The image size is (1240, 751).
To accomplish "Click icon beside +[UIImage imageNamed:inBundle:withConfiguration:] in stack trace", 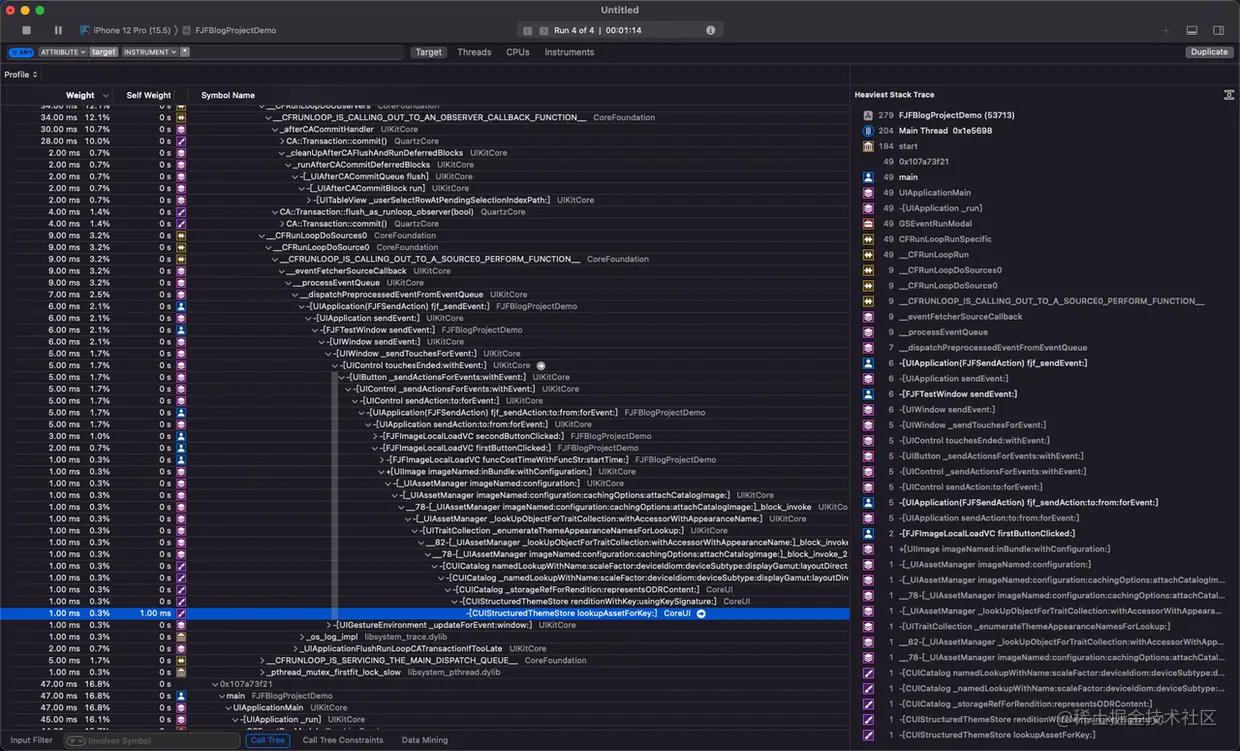I will coord(868,549).
